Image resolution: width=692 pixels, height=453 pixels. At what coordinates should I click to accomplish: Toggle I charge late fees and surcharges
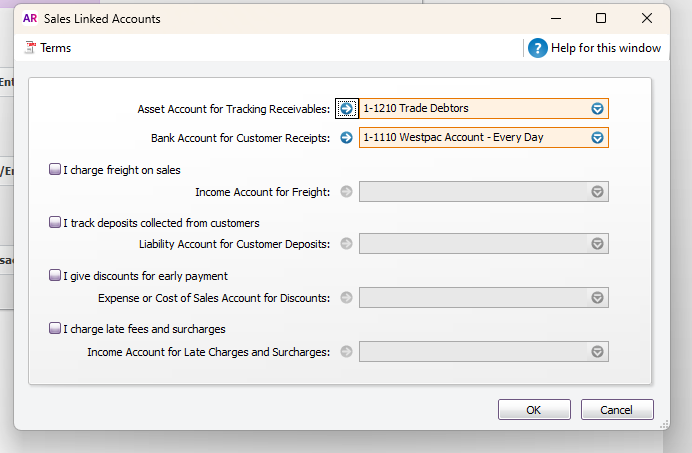[55, 329]
